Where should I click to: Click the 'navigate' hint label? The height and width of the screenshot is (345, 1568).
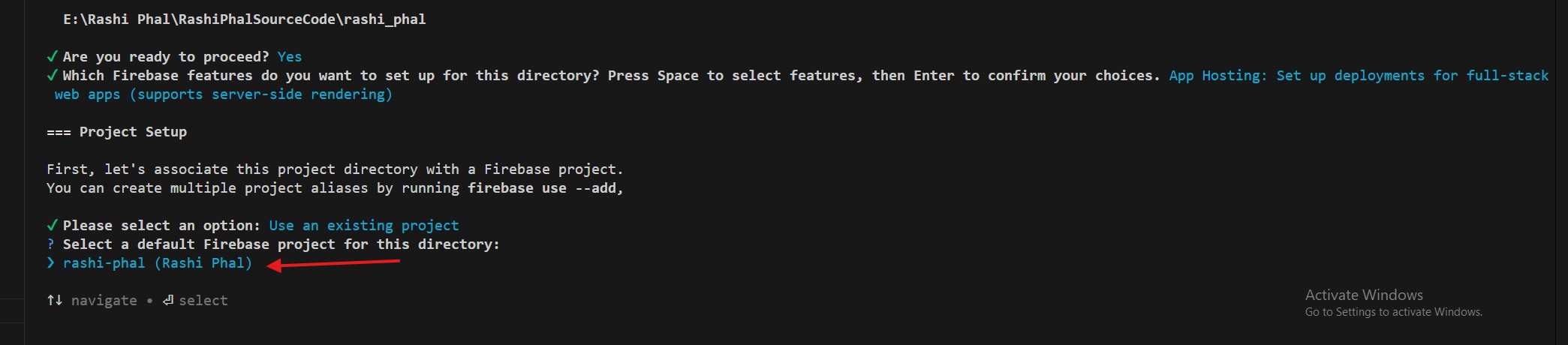[x=104, y=301]
